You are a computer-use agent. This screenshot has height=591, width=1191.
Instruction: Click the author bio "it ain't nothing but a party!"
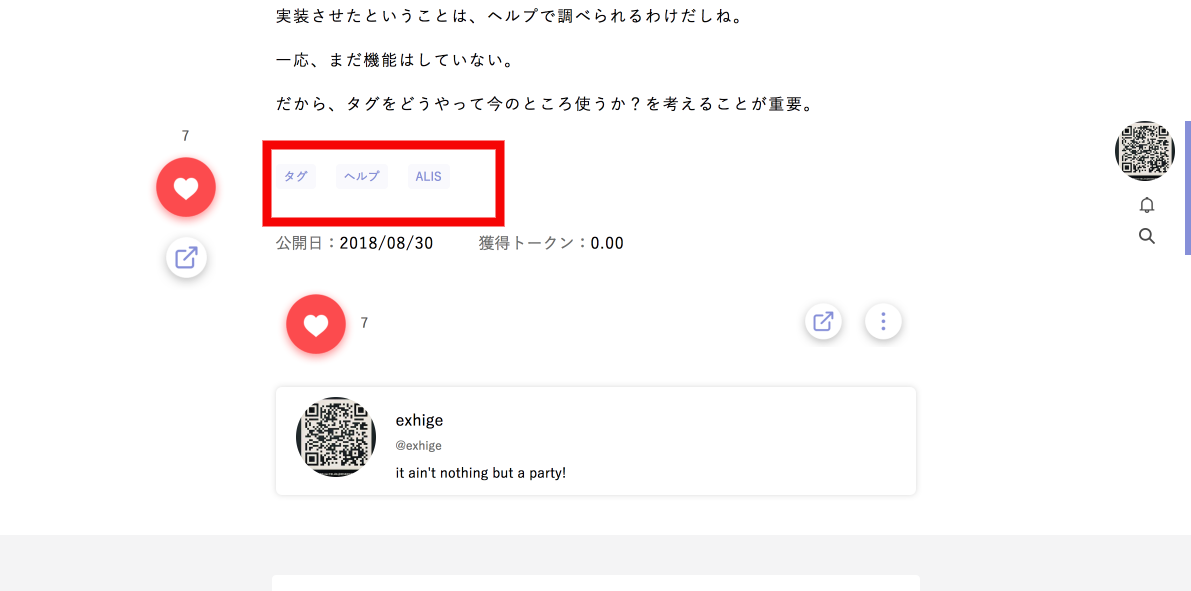pos(482,473)
